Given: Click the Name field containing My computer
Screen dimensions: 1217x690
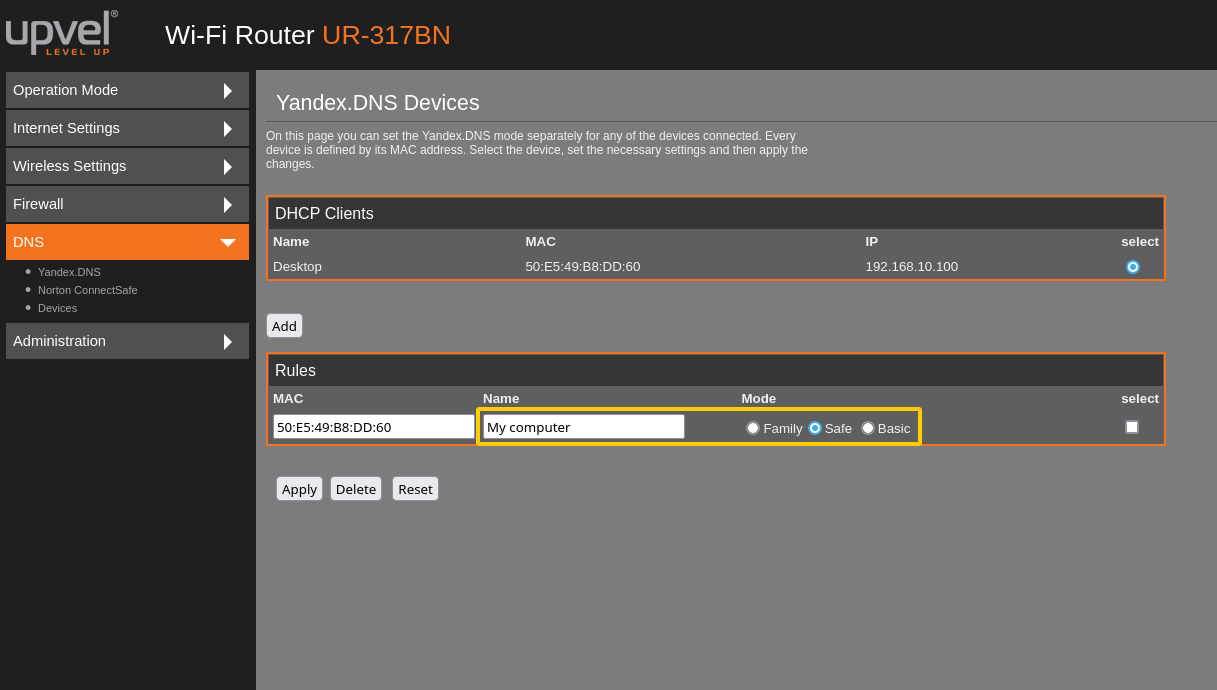Looking at the screenshot, I should pyautogui.click(x=583, y=427).
